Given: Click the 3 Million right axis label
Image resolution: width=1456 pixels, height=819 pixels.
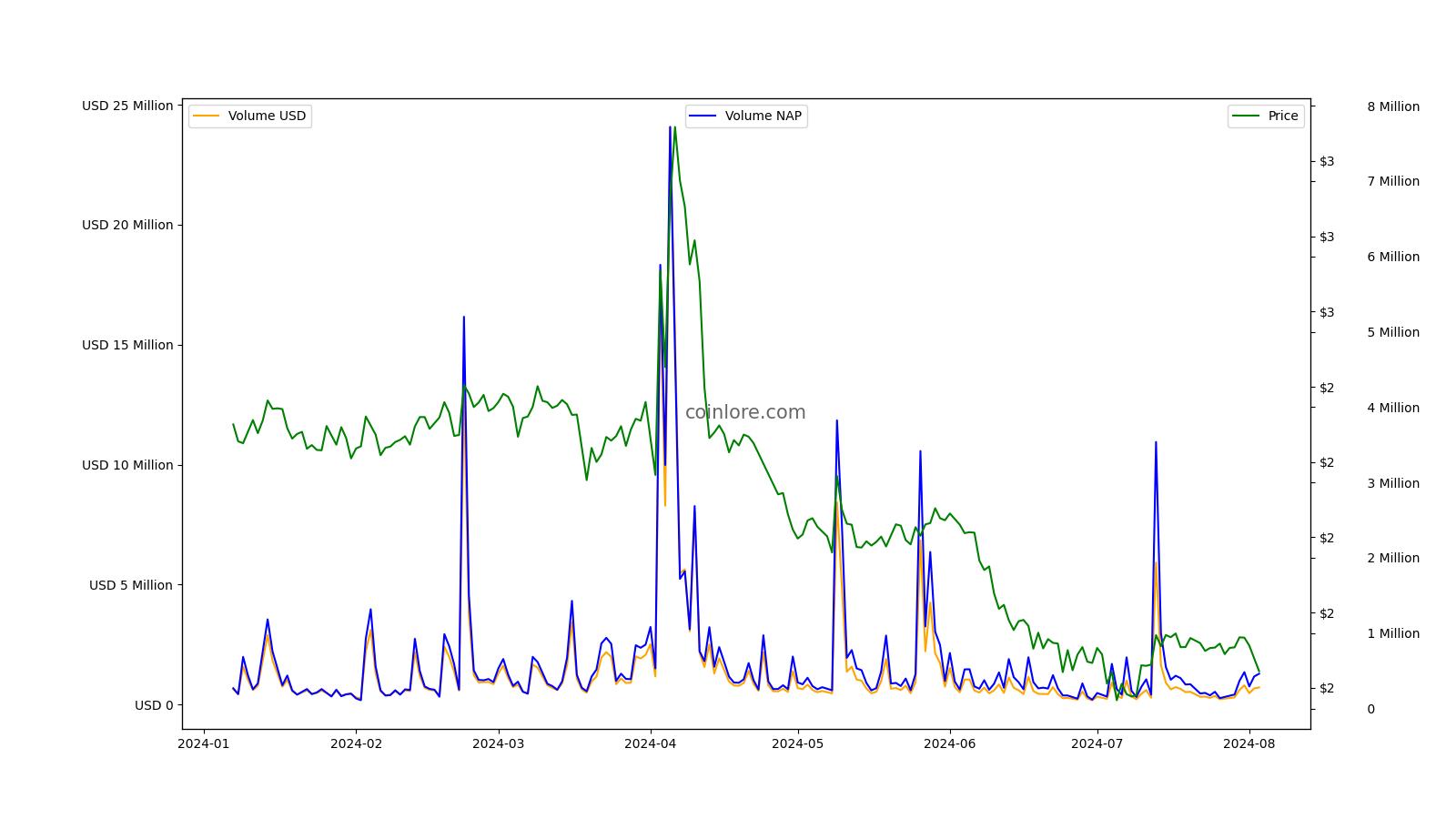Looking at the screenshot, I should (1393, 483).
